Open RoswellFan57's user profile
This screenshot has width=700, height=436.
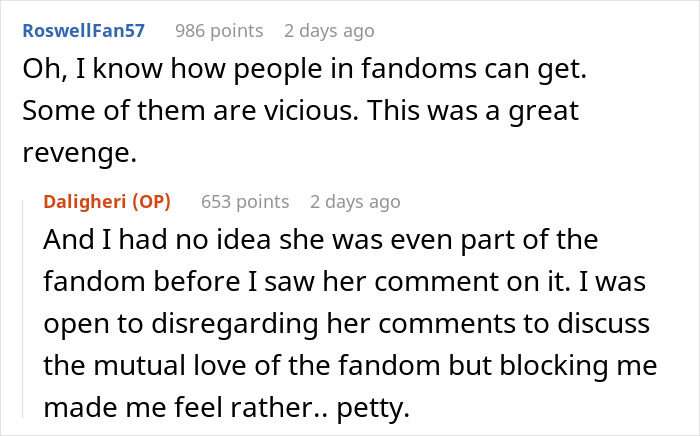click(83, 30)
